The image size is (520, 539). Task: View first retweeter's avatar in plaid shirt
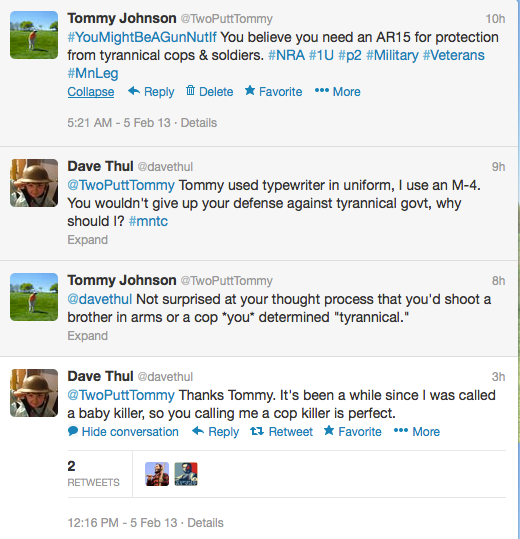(157, 474)
